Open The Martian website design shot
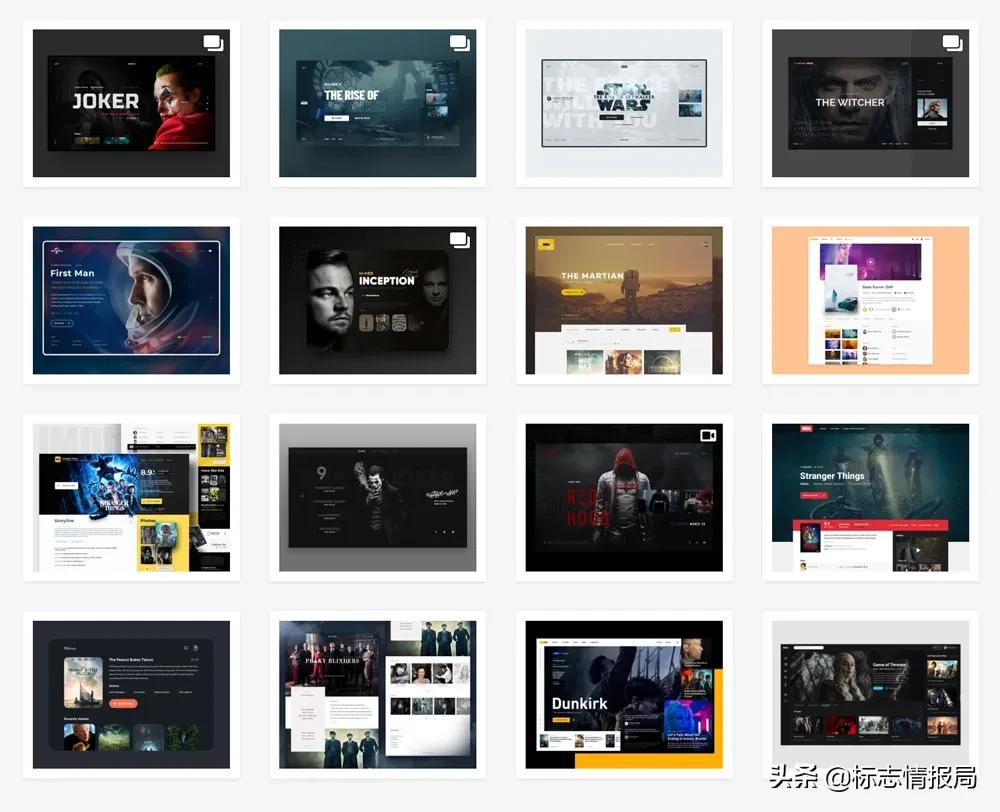 (x=623, y=300)
